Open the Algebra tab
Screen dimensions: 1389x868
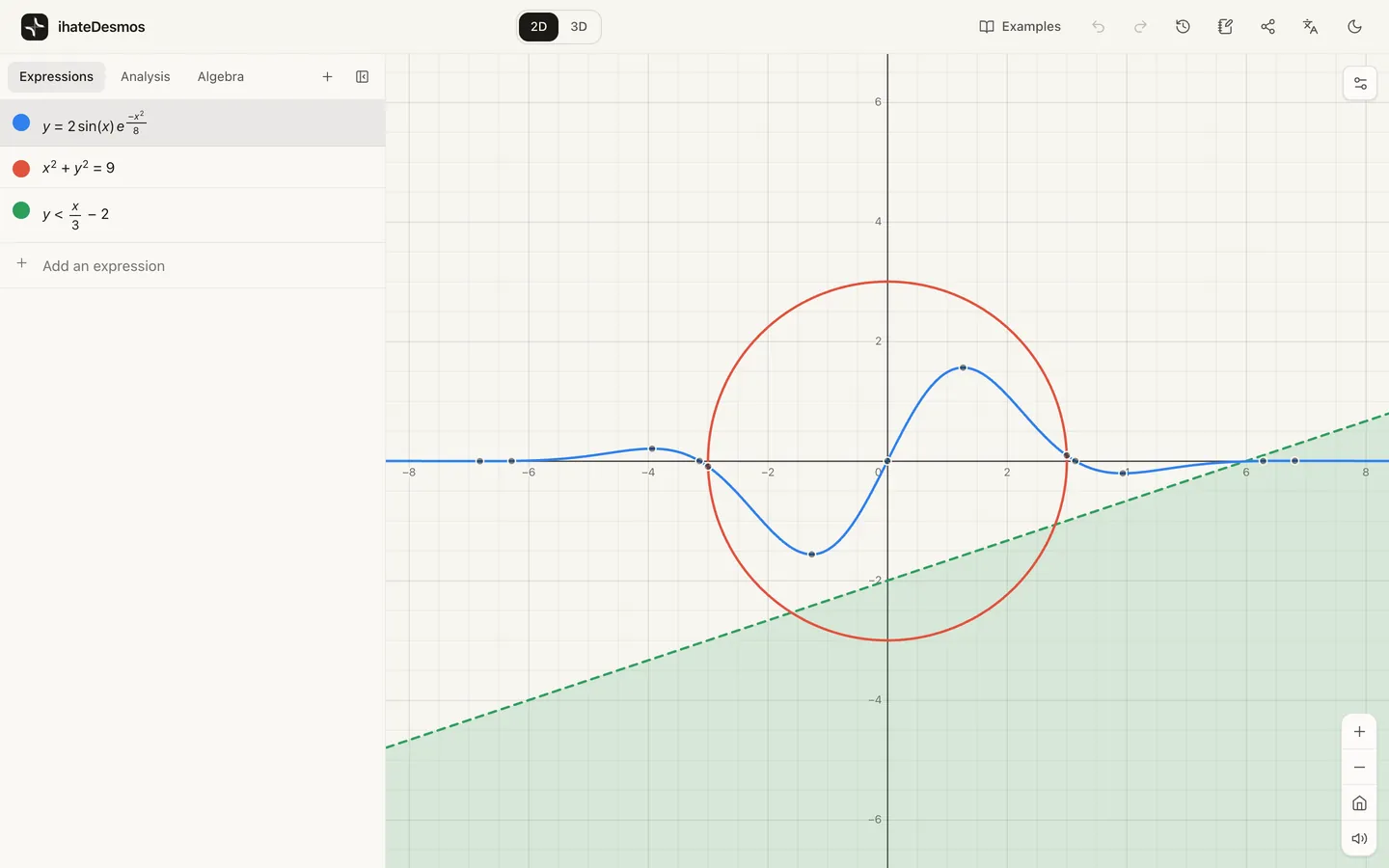click(x=221, y=77)
